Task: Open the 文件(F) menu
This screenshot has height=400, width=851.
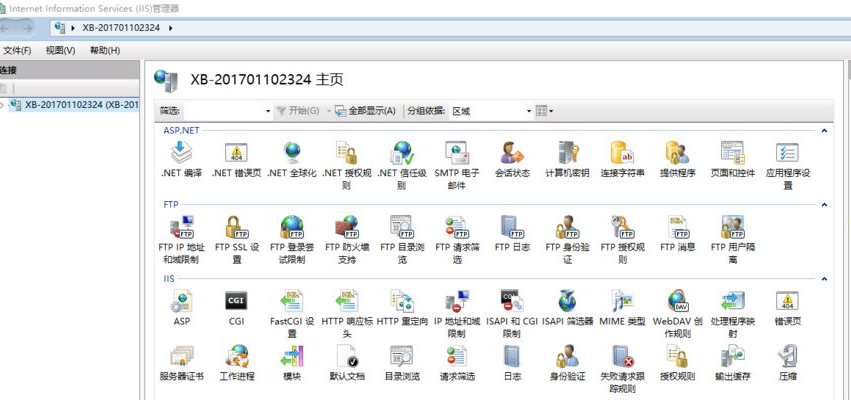Action: click(17, 50)
